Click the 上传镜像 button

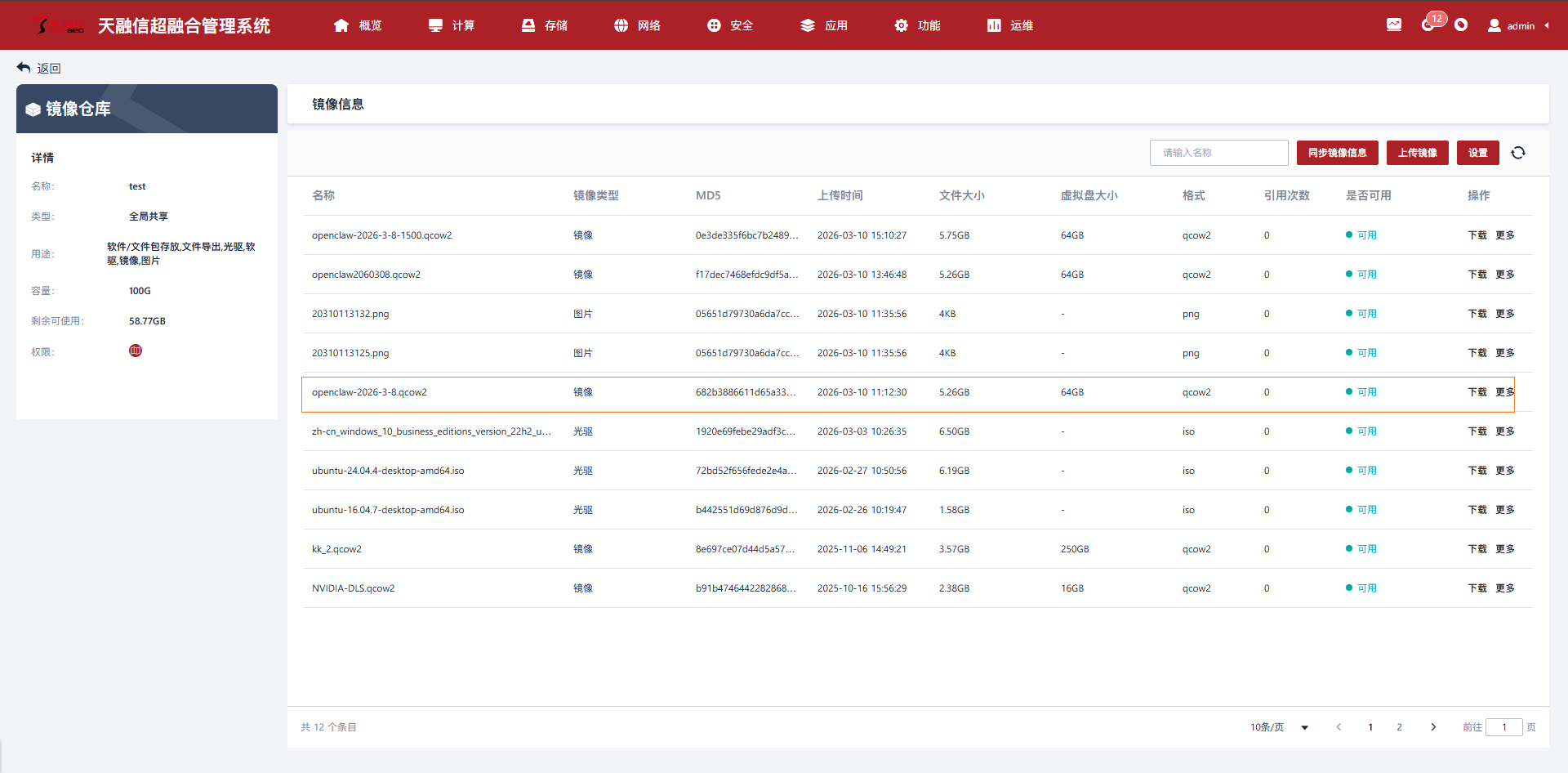(x=1417, y=153)
